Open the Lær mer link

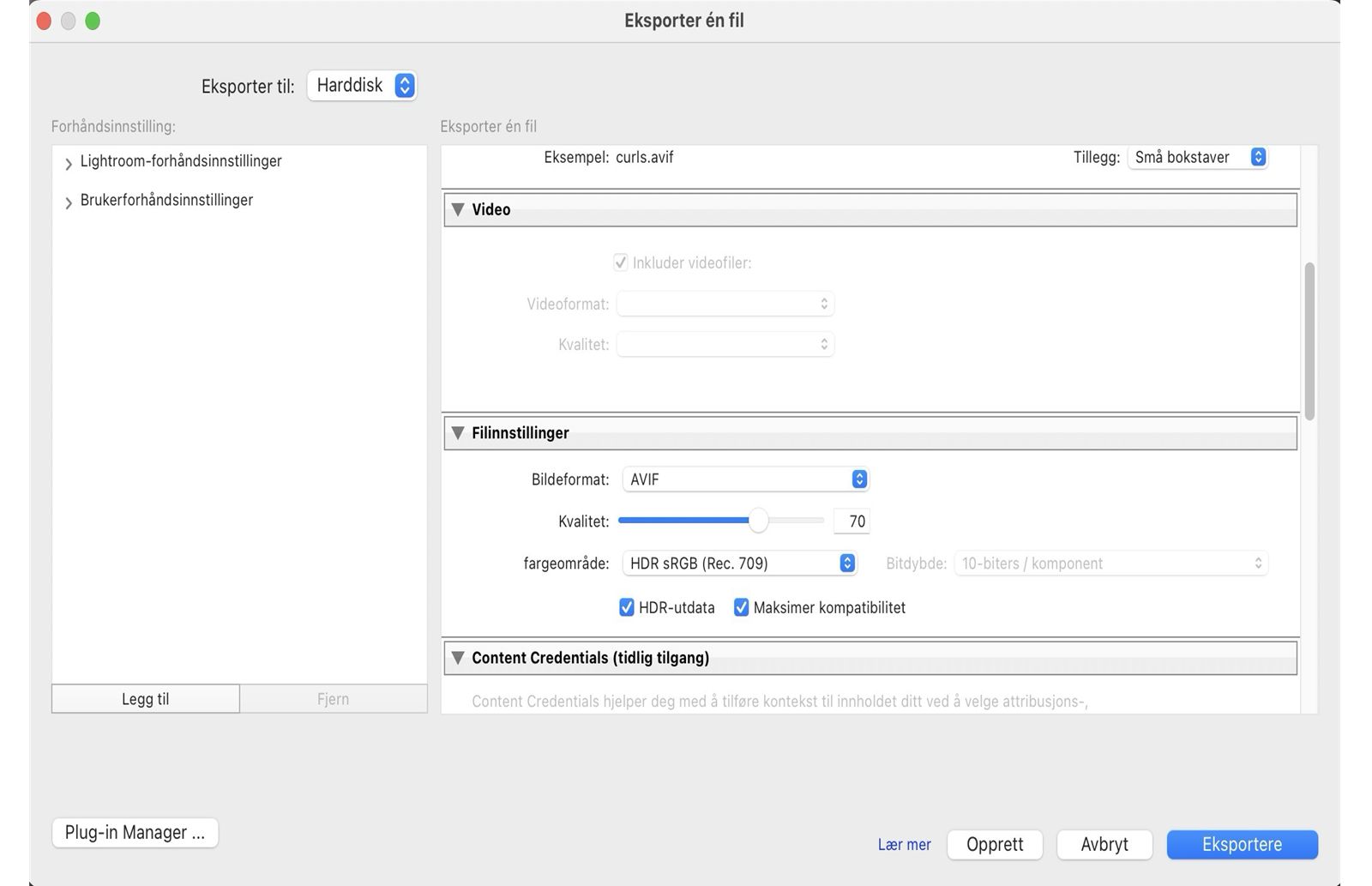click(x=904, y=845)
